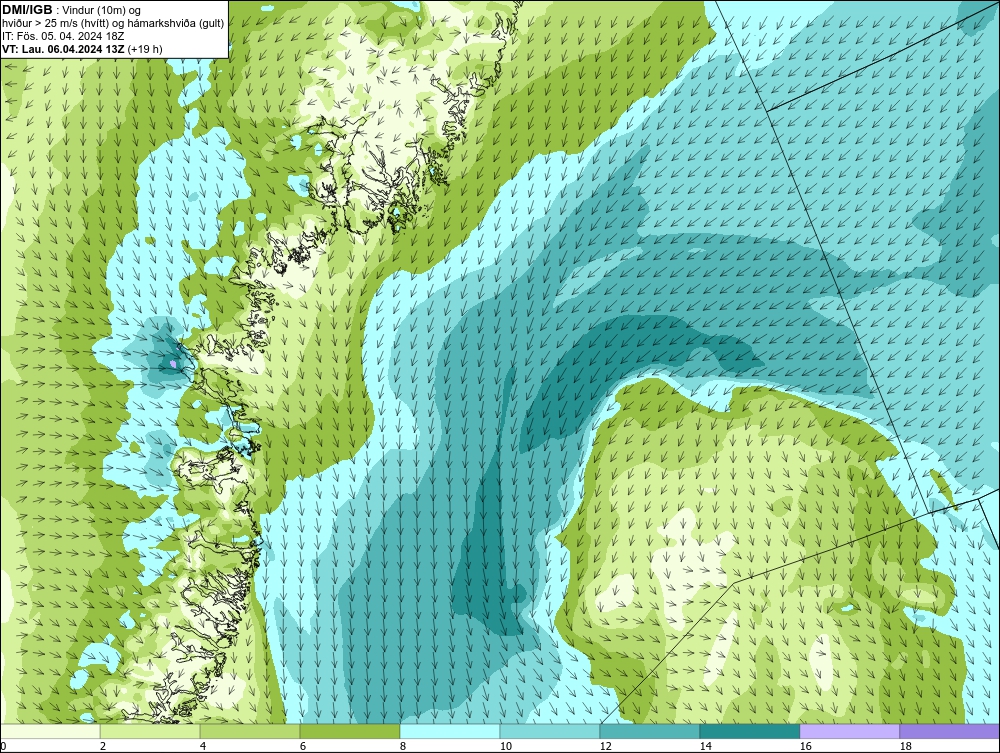Click the legend label '8'
1000x753 pixels.
(402, 746)
